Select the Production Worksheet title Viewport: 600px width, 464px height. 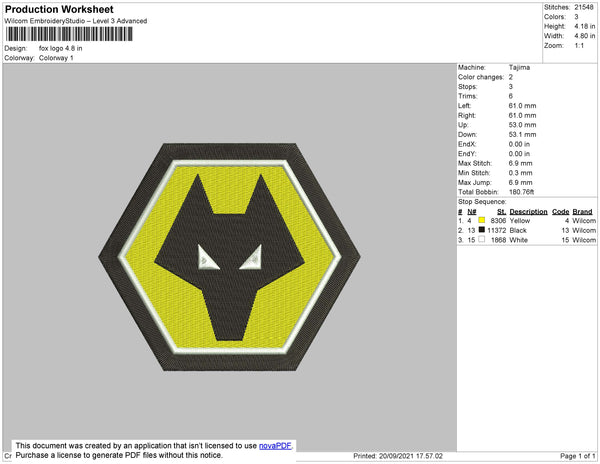(59, 10)
